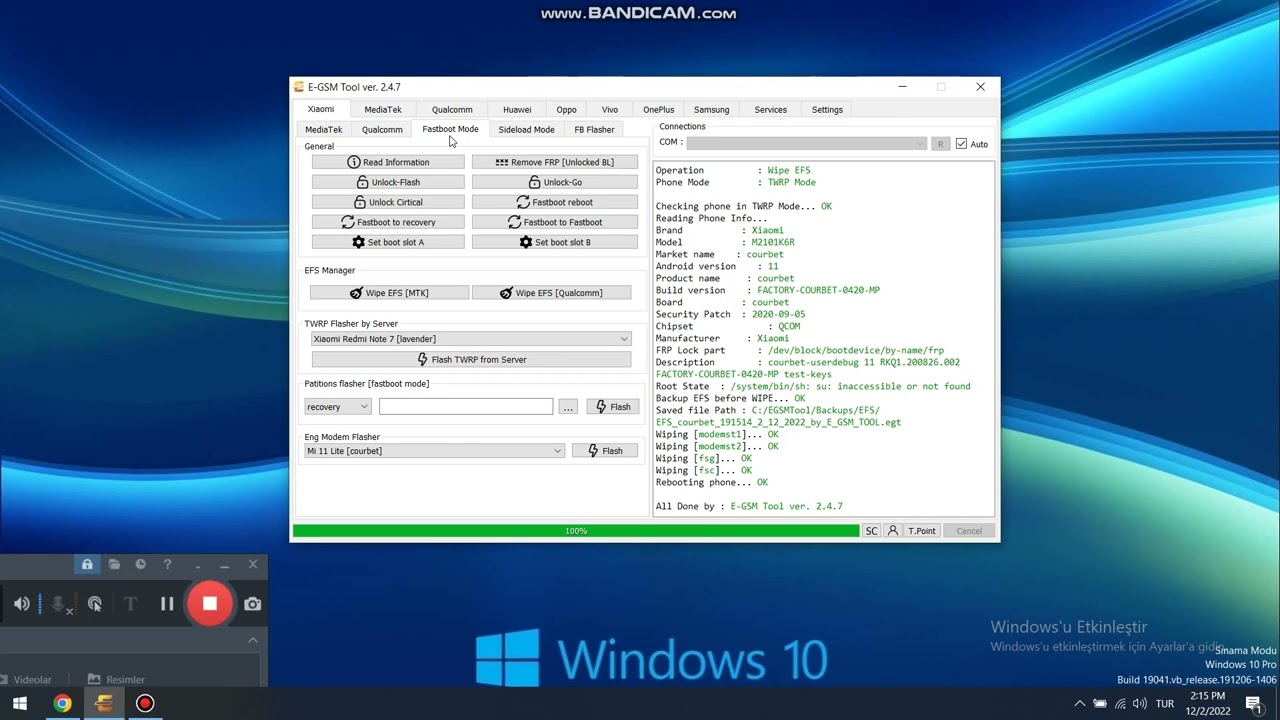1280x720 pixels.
Task: Click the lock icon in Bandicam bar
Action: [x=87, y=565]
